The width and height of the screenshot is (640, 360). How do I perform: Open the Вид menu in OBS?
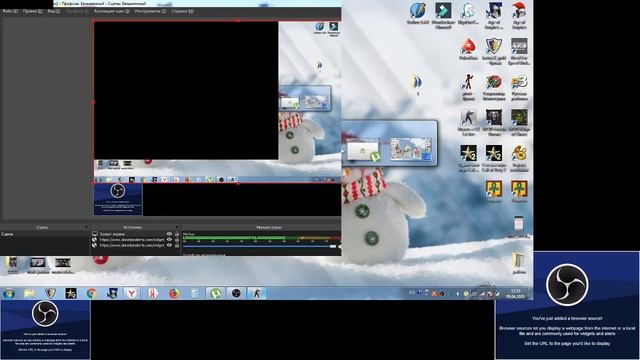pos(54,11)
